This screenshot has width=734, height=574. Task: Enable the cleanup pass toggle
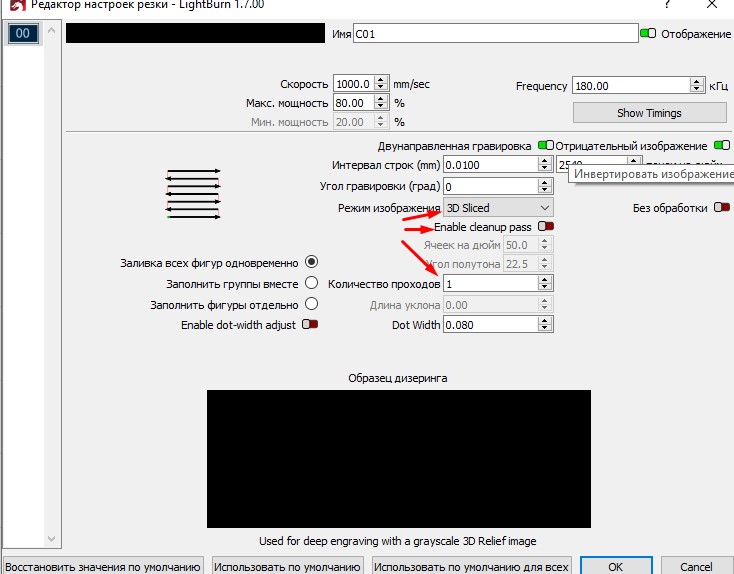click(x=545, y=227)
